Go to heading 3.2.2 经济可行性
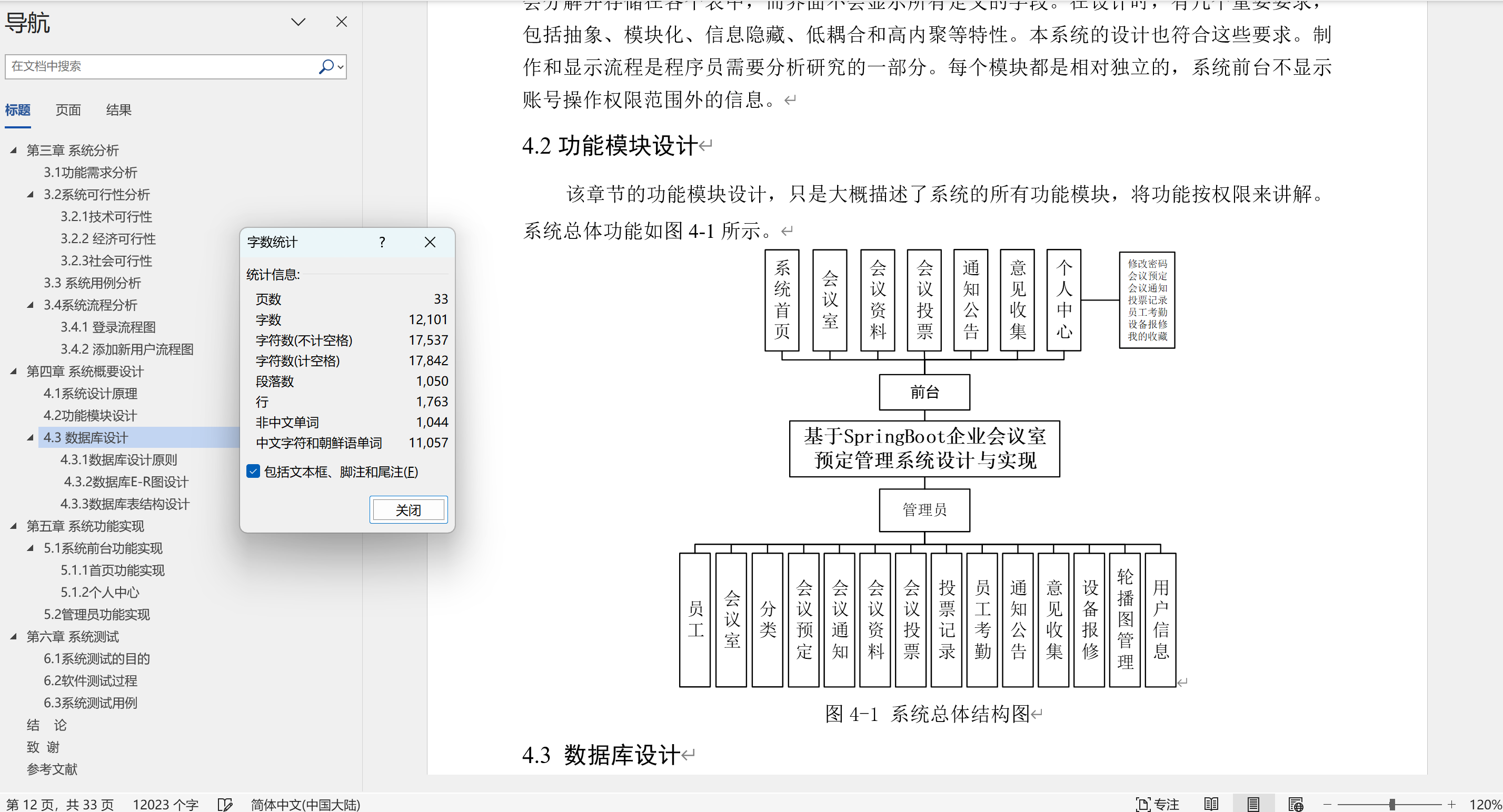Image resolution: width=1503 pixels, height=812 pixels. [108, 238]
